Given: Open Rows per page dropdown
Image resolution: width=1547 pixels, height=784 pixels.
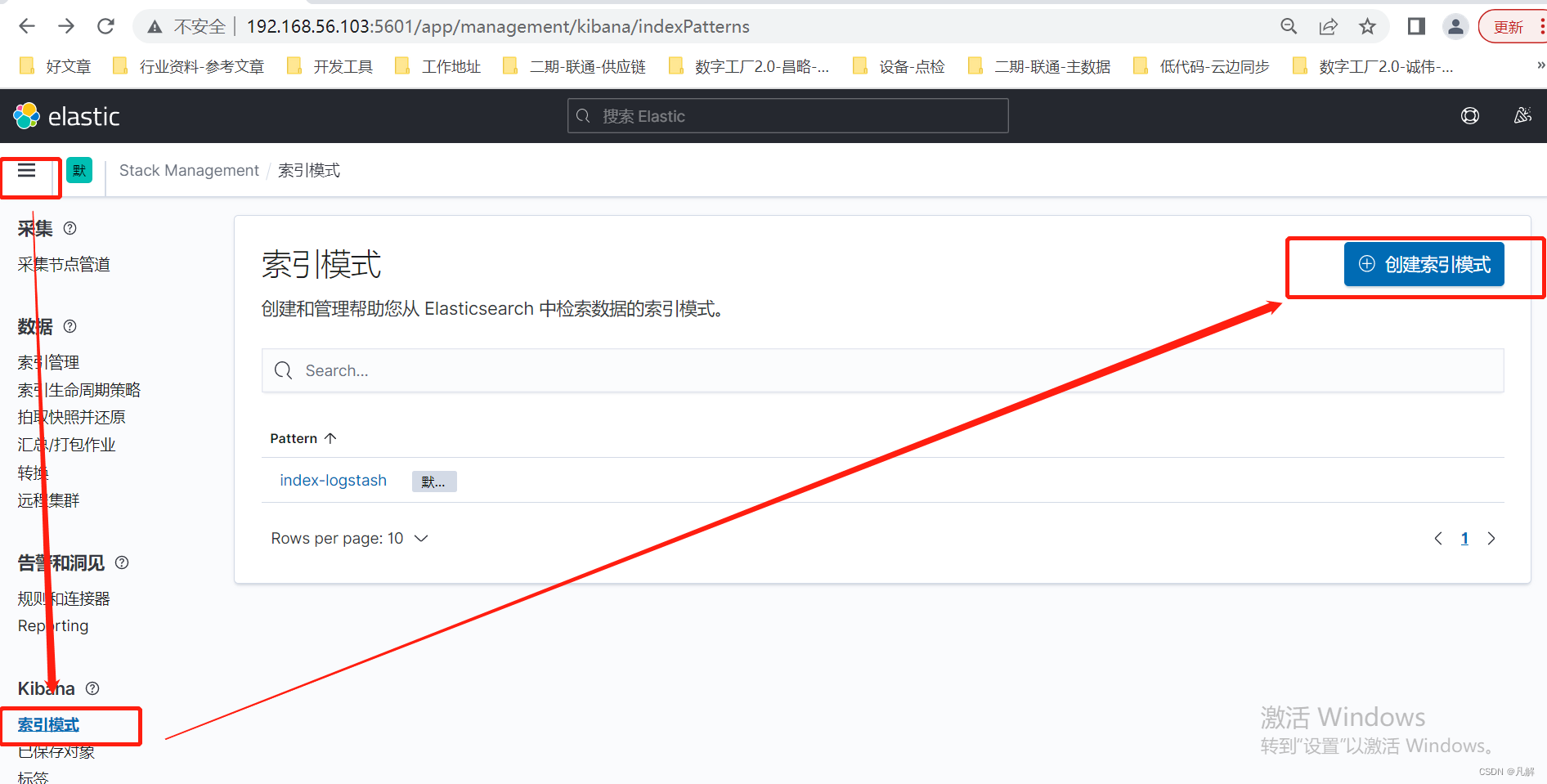Looking at the screenshot, I should pos(349,538).
